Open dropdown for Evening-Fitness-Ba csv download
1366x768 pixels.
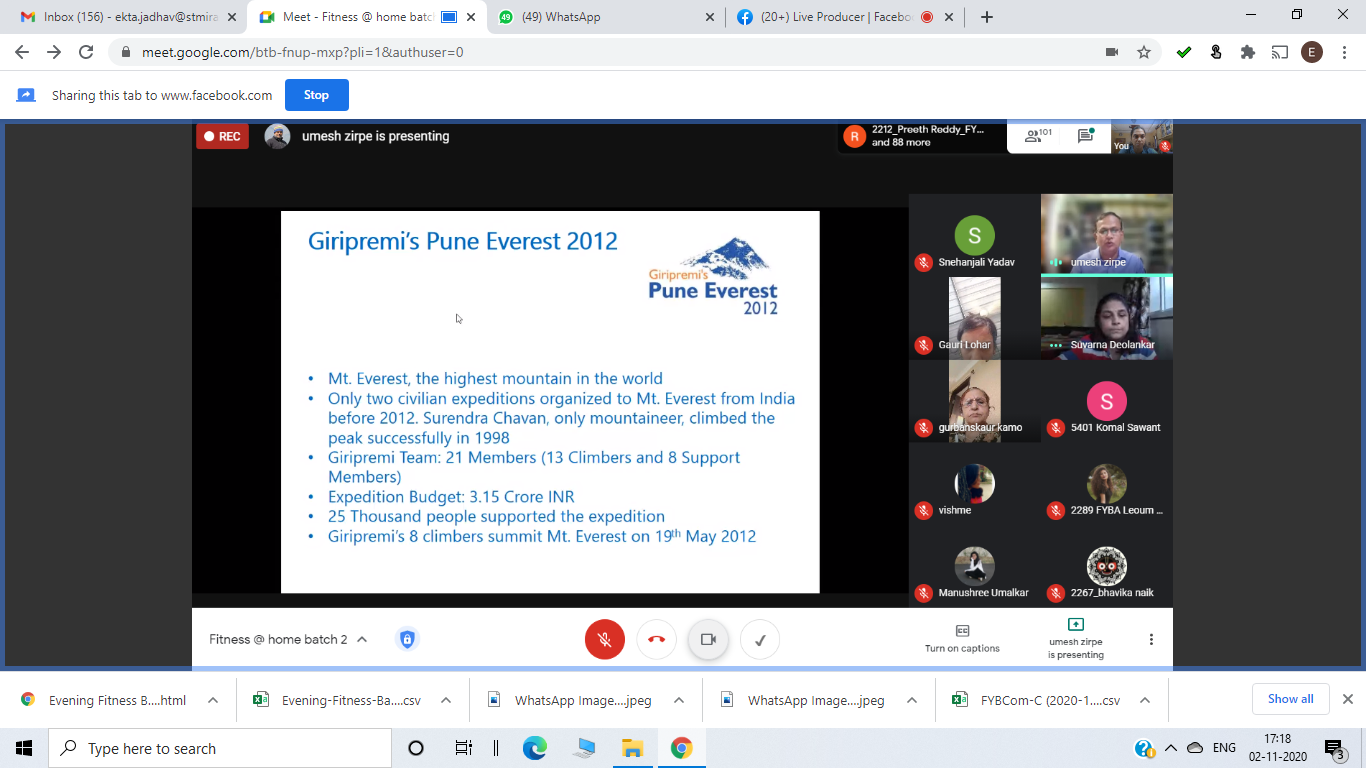tap(446, 700)
